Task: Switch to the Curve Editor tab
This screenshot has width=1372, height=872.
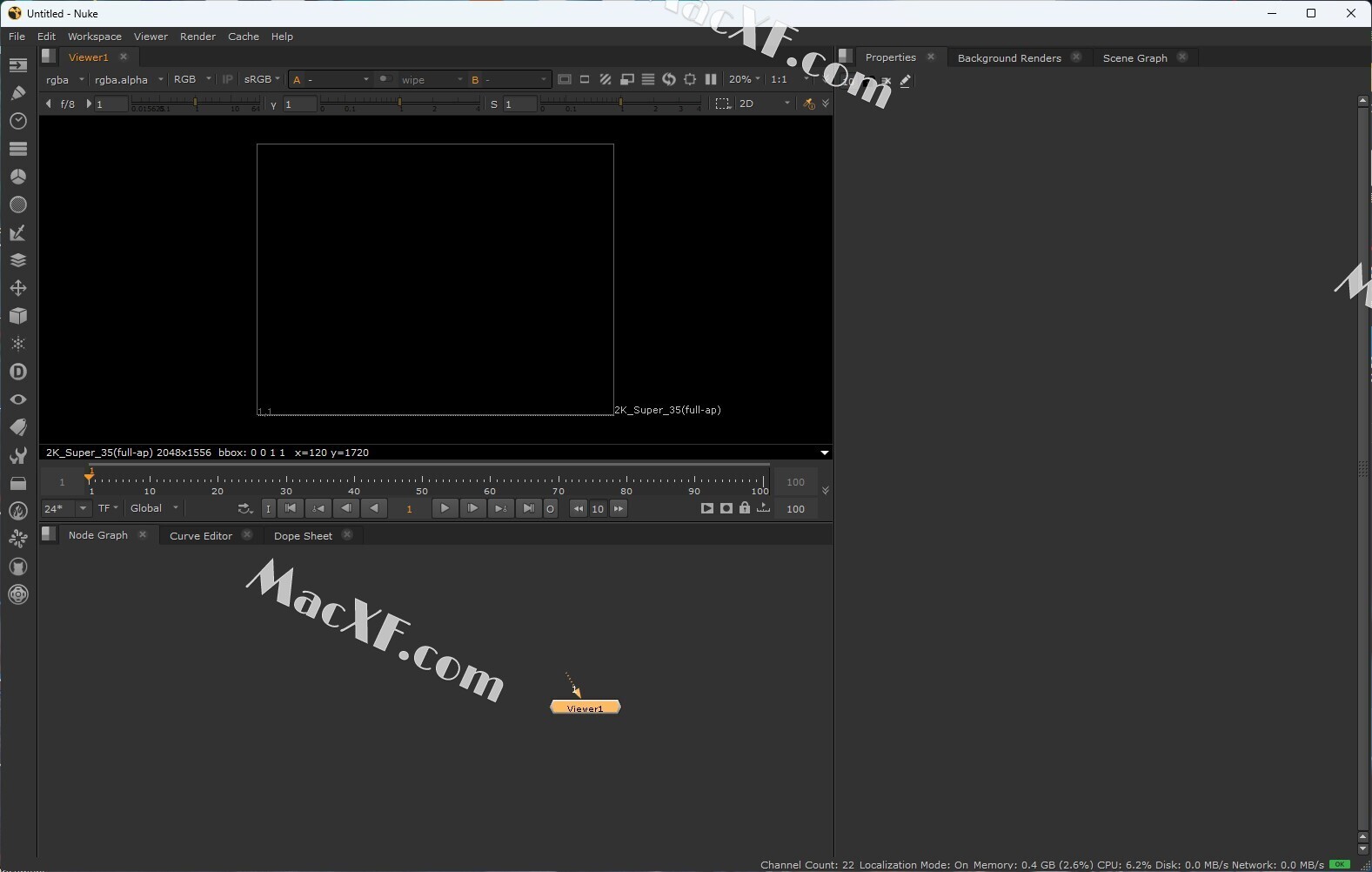Action: [x=201, y=536]
